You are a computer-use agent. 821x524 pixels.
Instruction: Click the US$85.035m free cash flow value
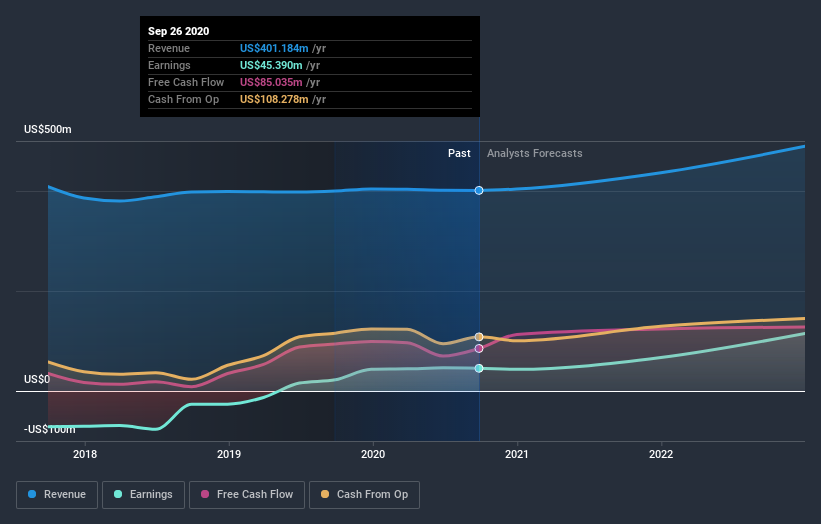point(271,82)
